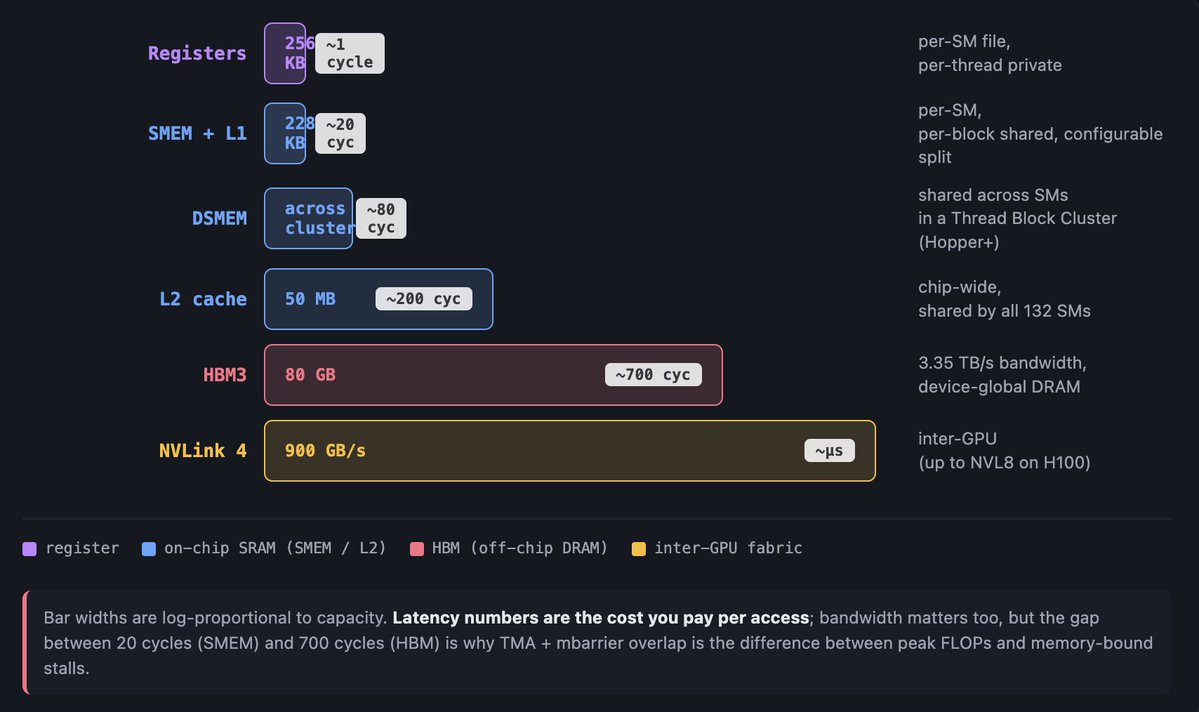1199x712 pixels.
Task: Click the yellow inter-GPU fabric legend swatch
Action: 639,548
